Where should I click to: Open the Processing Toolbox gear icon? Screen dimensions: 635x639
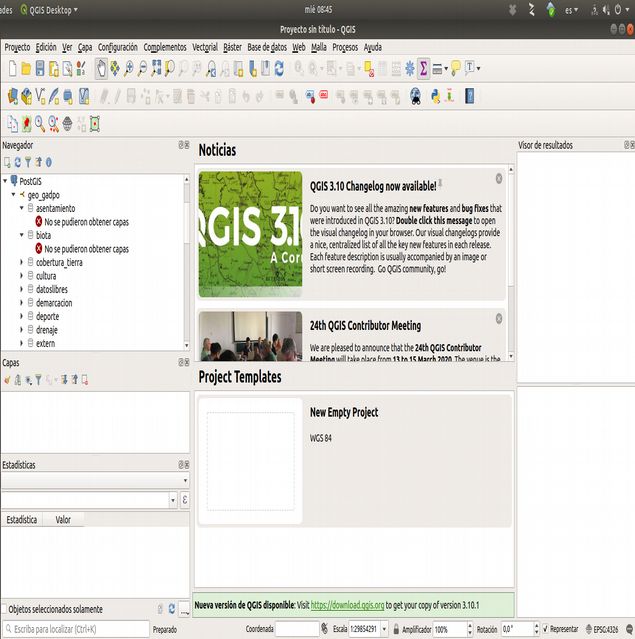tap(410, 68)
